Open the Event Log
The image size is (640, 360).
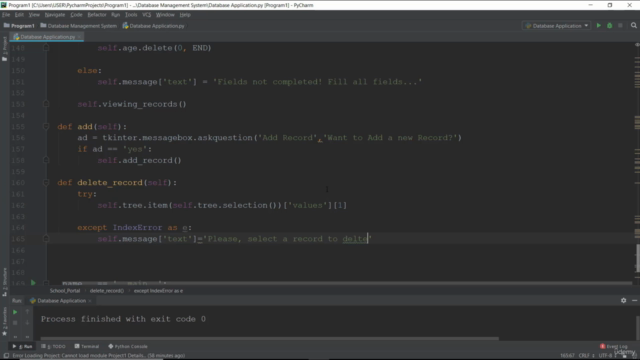point(613,346)
